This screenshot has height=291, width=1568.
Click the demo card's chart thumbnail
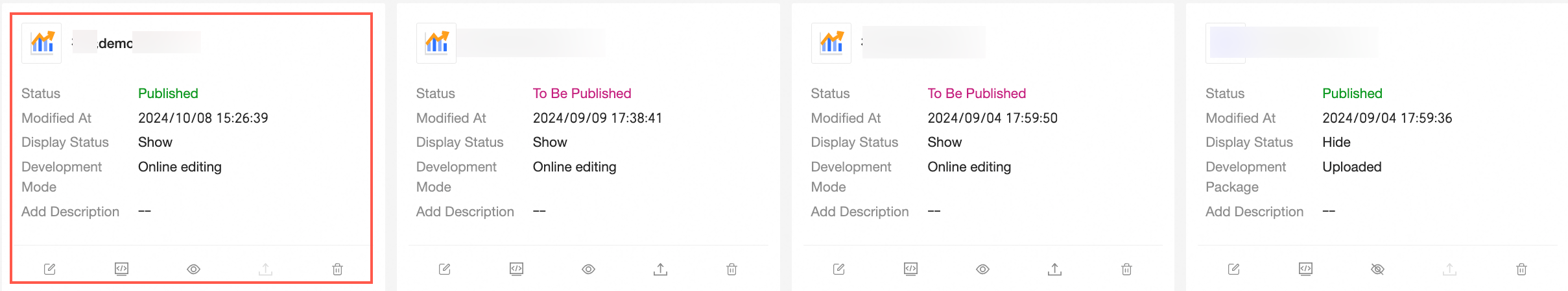point(42,43)
